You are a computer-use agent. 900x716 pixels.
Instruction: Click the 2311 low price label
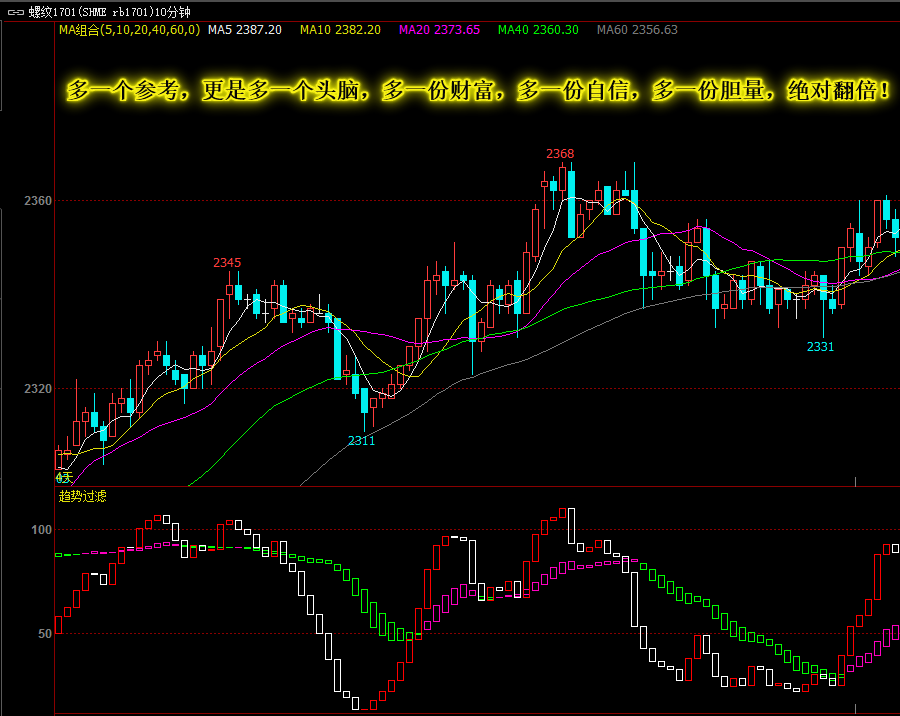coord(362,441)
